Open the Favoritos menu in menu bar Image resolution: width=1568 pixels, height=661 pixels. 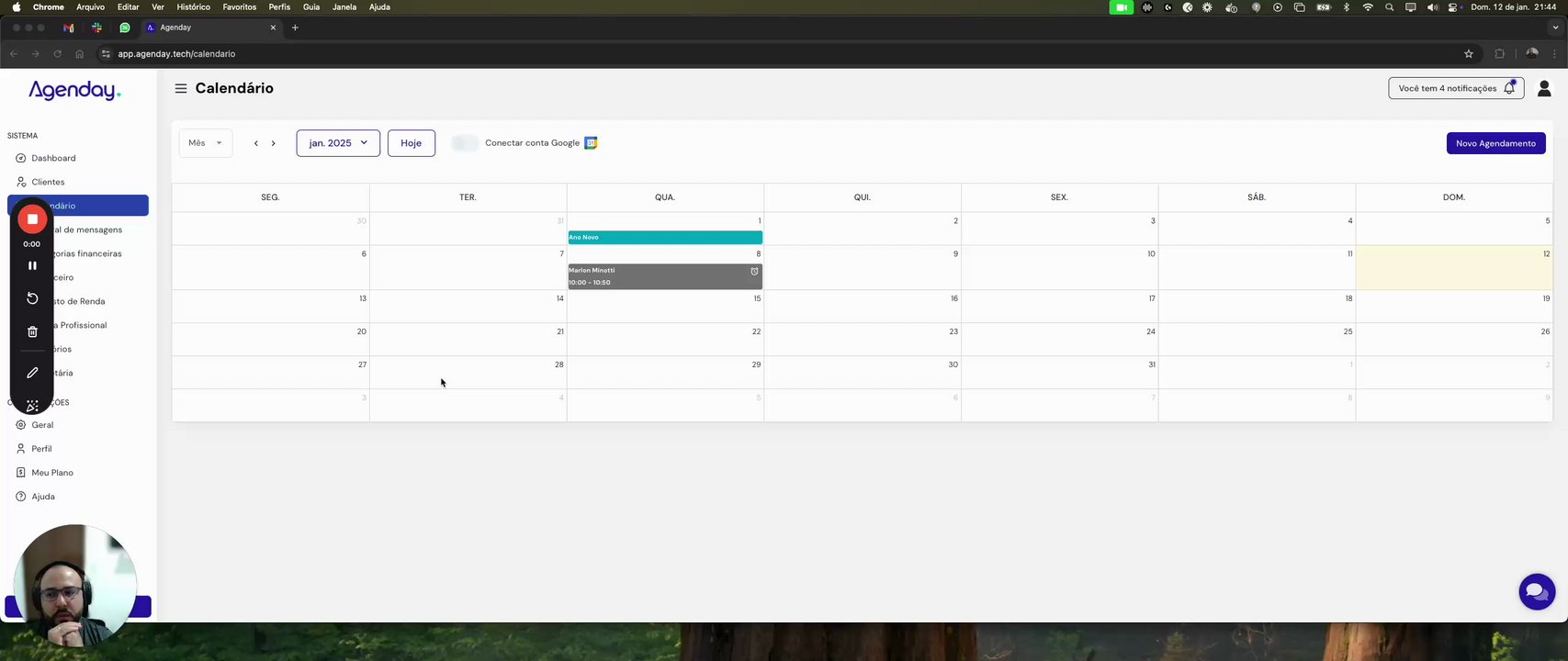click(x=240, y=7)
